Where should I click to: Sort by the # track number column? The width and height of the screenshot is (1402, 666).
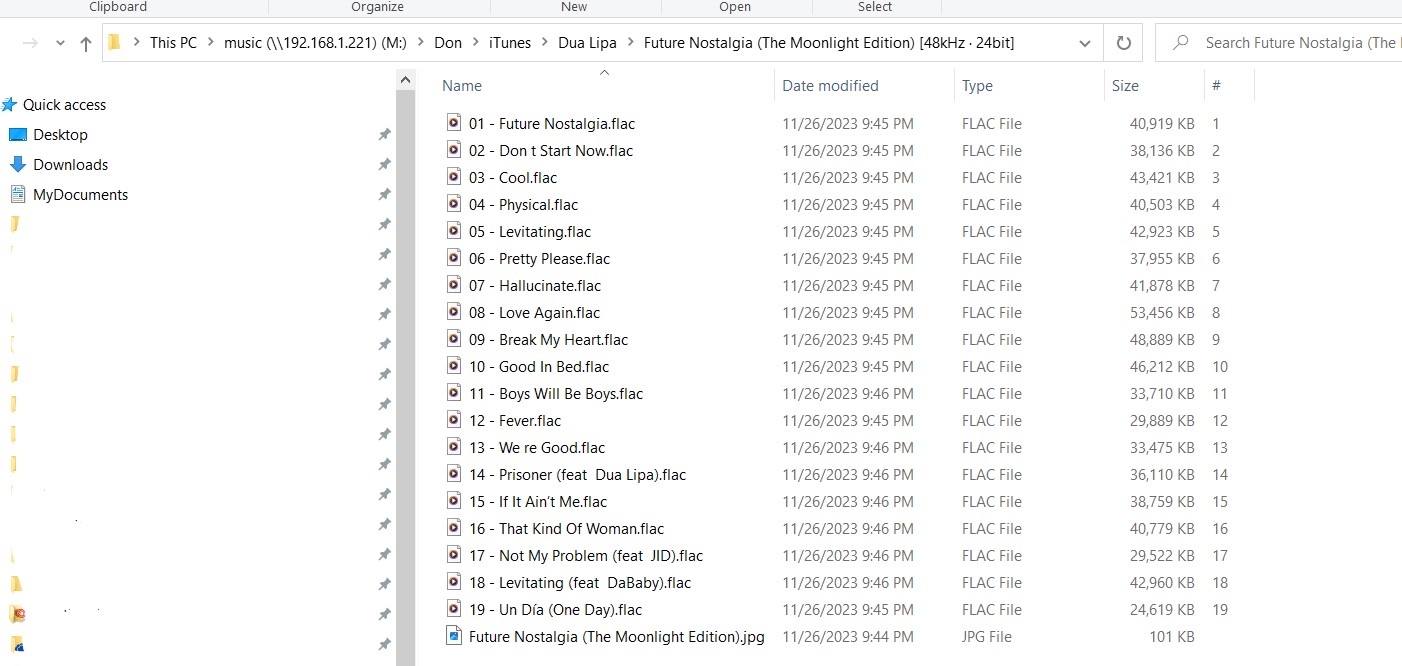click(1216, 86)
